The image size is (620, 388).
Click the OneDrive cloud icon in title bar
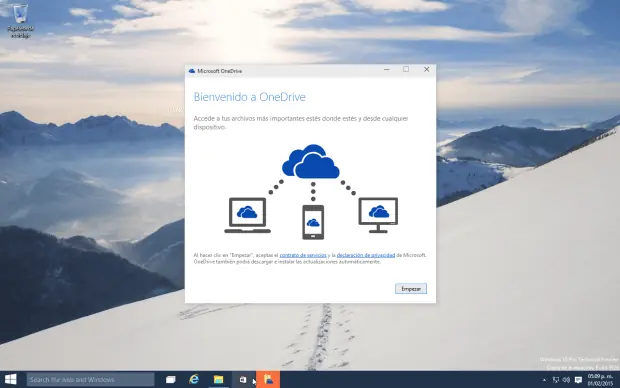tap(192, 71)
